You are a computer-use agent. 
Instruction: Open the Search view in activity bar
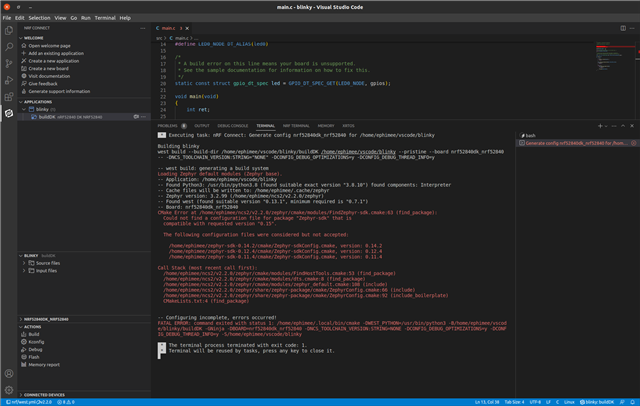9,47
